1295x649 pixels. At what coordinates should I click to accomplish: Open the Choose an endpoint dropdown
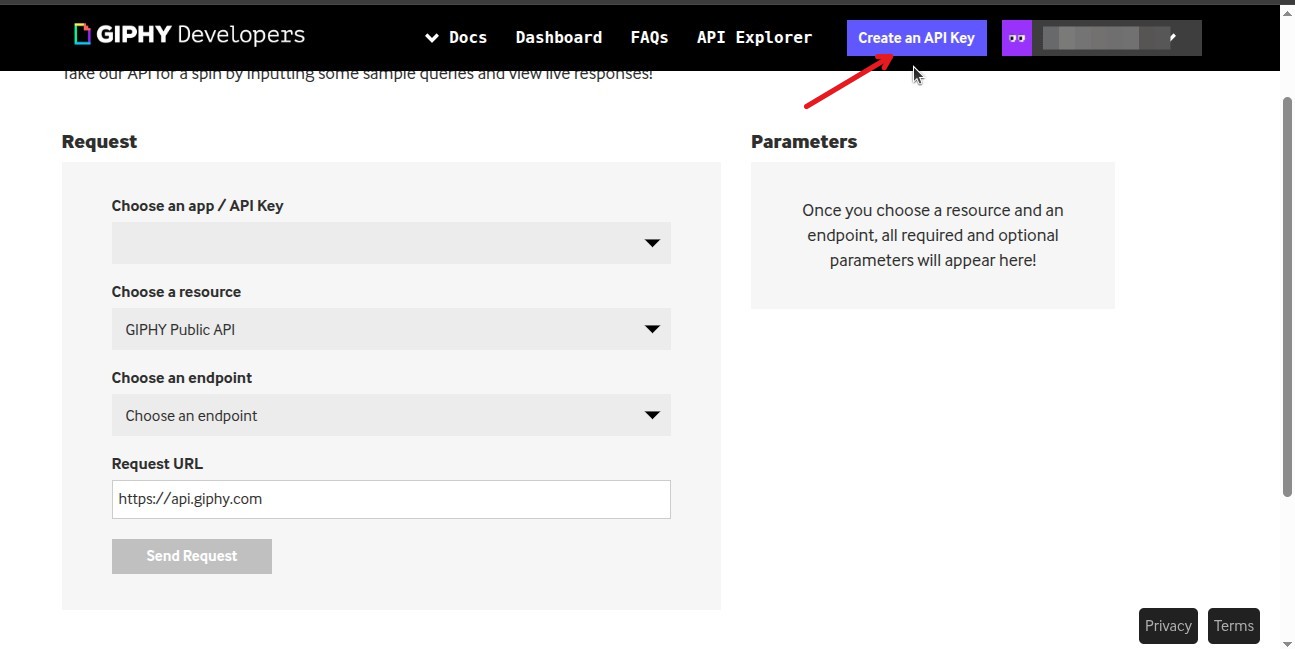click(x=390, y=415)
